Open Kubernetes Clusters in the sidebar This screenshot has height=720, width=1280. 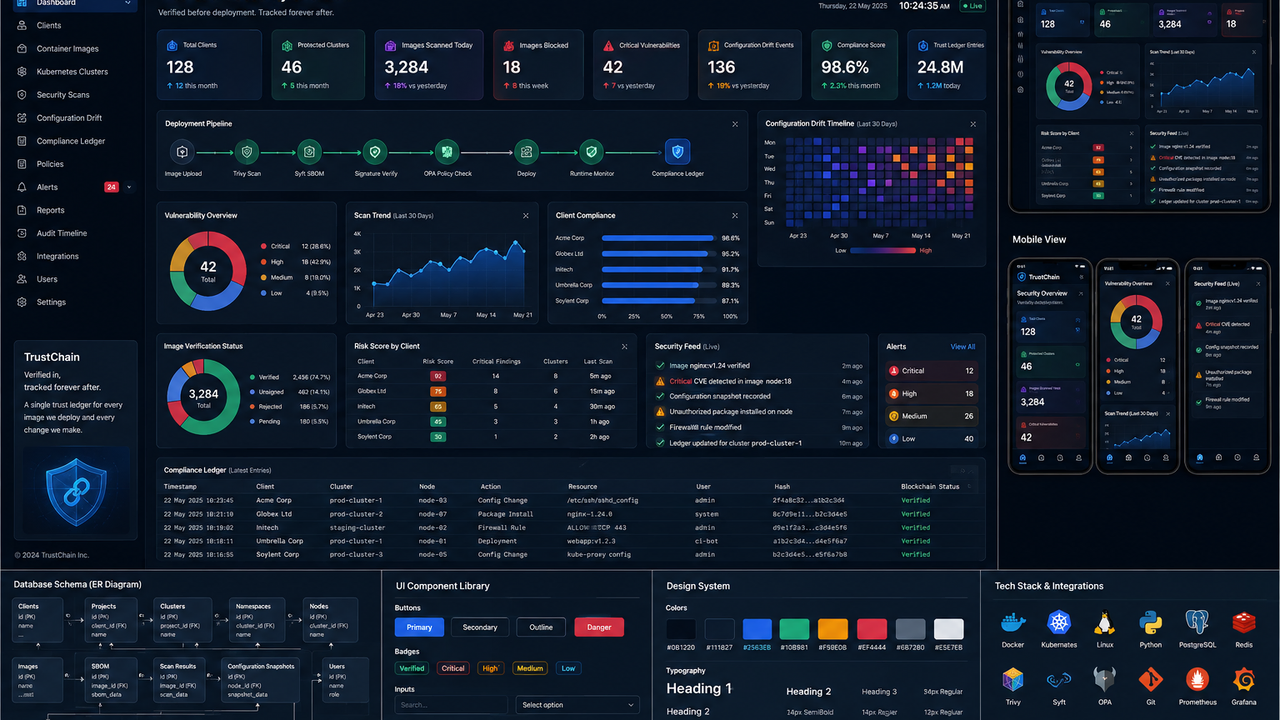click(71, 72)
